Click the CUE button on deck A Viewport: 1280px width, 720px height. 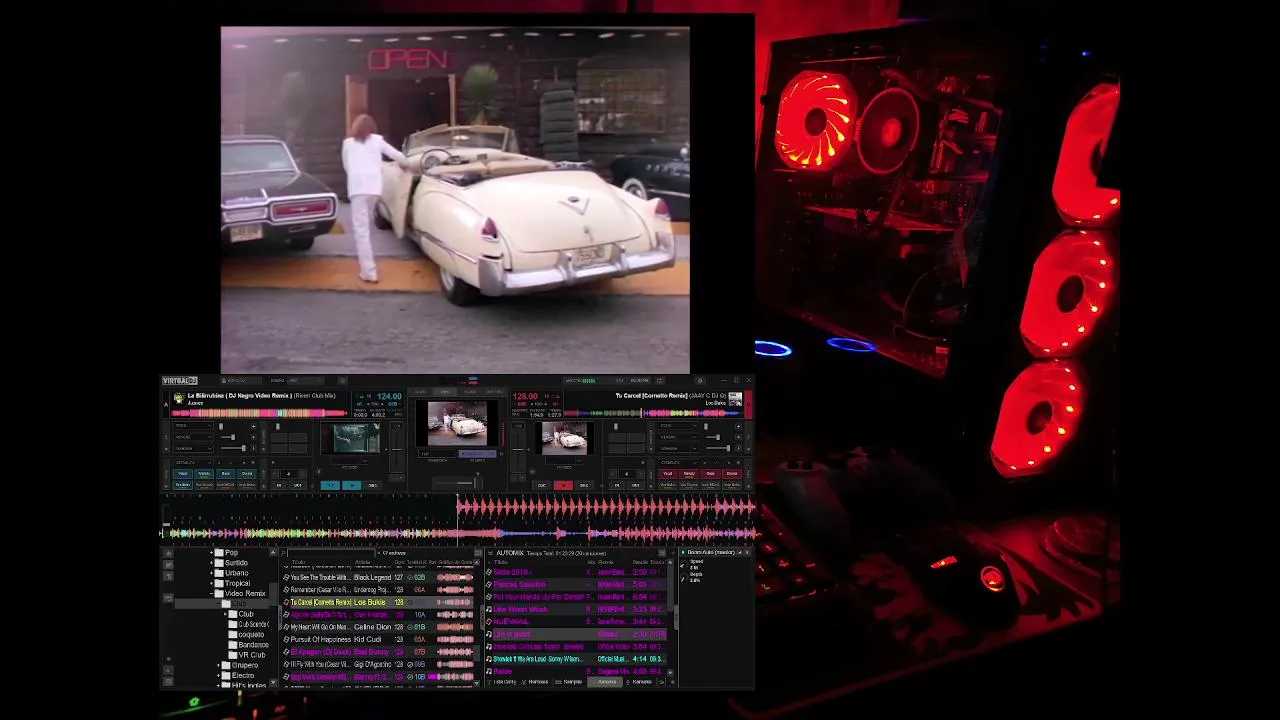coord(330,485)
